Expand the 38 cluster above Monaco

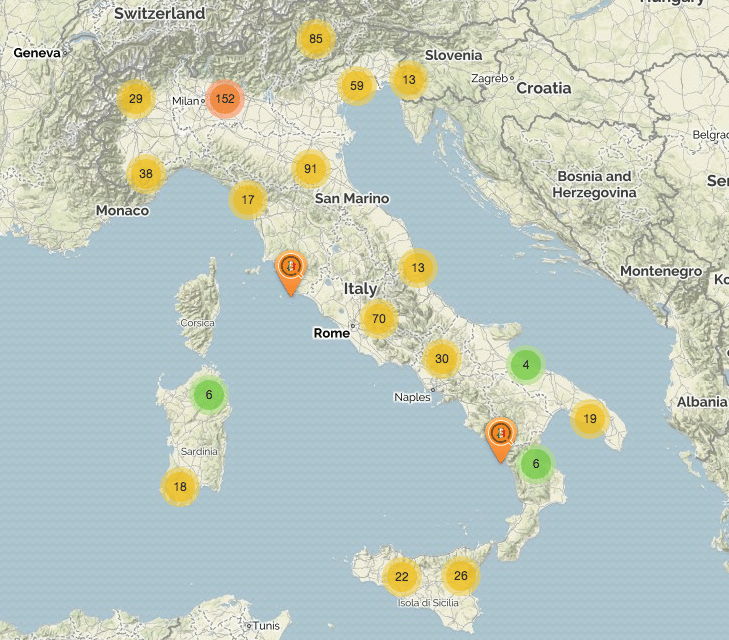pyautogui.click(x=146, y=174)
